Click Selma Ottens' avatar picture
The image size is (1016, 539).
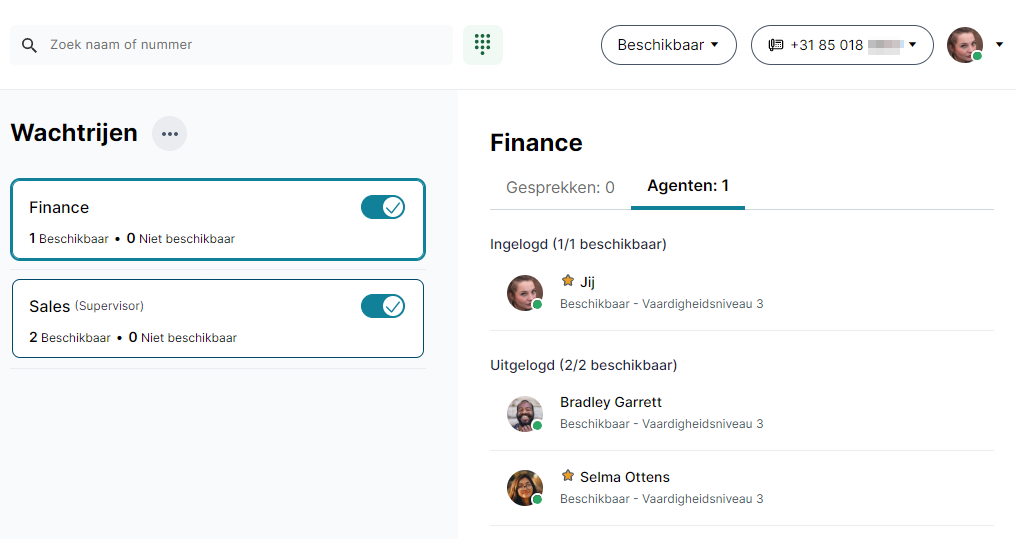tap(524, 488)
